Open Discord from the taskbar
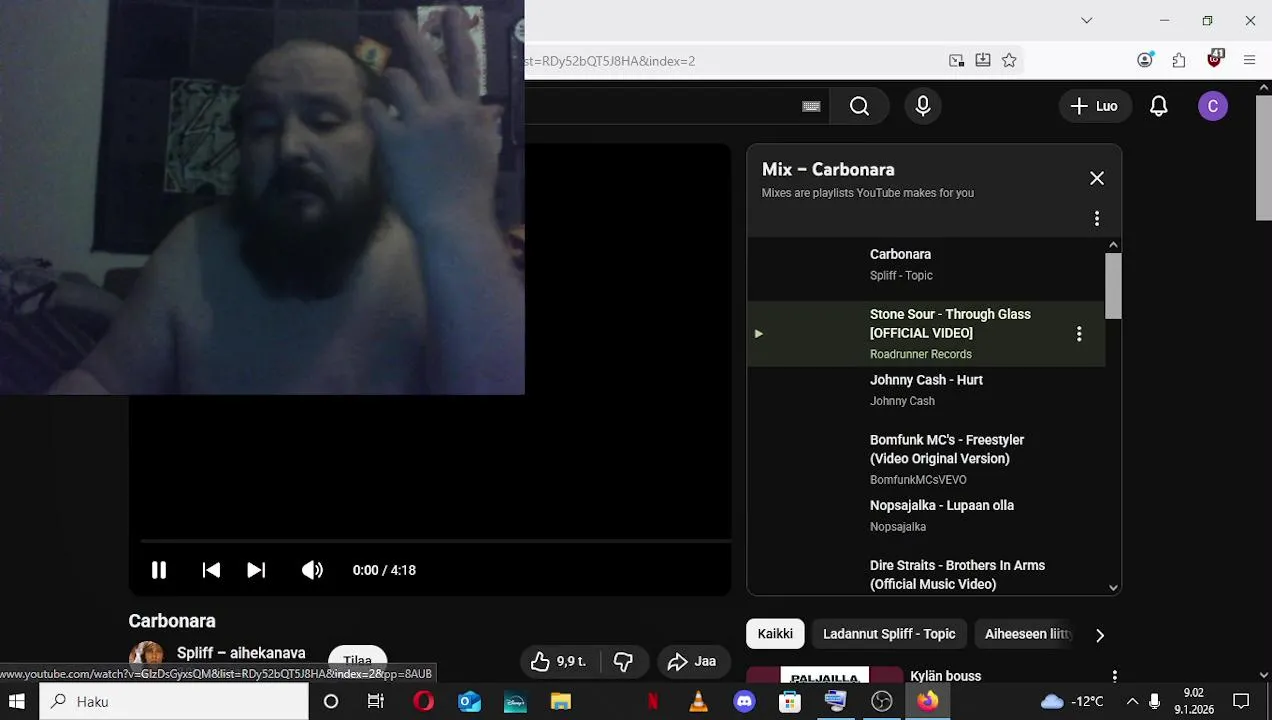The height and width of the screenshot is (720, 1272). (744, 701)
